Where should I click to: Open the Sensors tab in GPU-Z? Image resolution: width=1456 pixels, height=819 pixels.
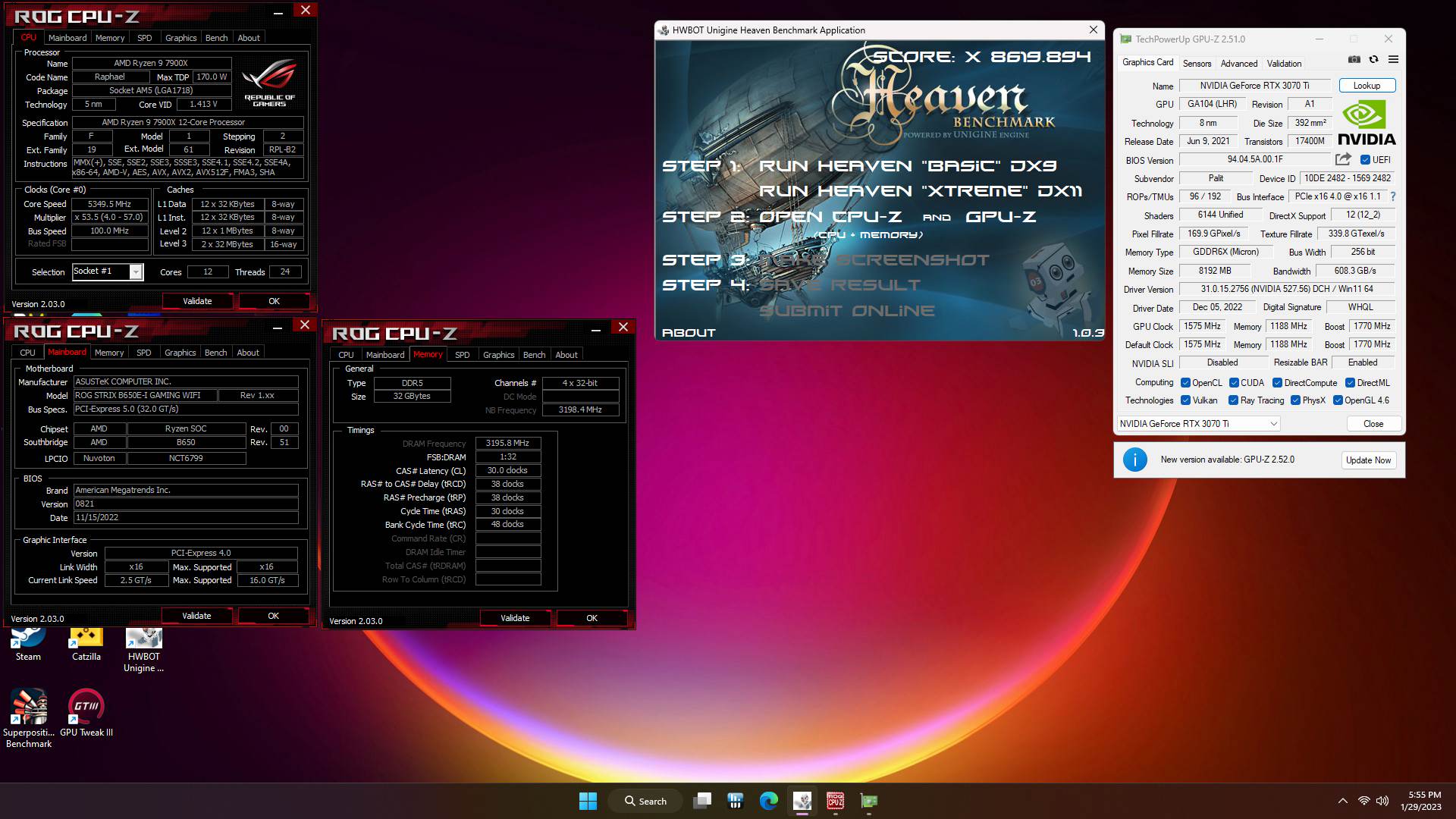pos(1197,64)
